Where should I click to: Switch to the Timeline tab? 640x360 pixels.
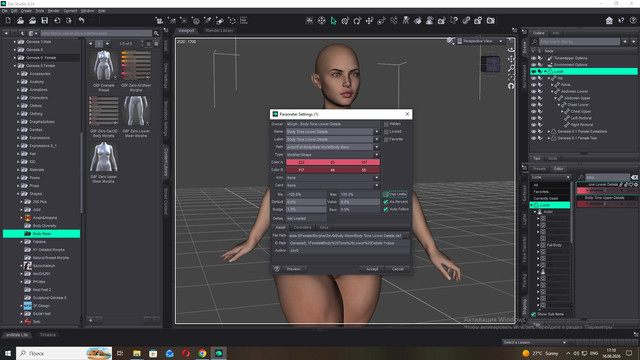tap(48, 335)
